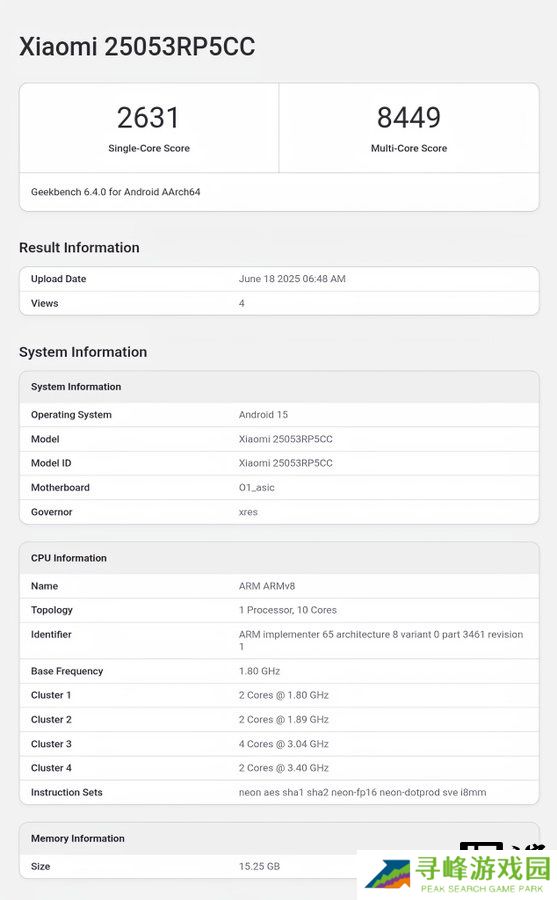
Task: Select the governor value xres
Action: pyautogui.click(x=248, y=512)
